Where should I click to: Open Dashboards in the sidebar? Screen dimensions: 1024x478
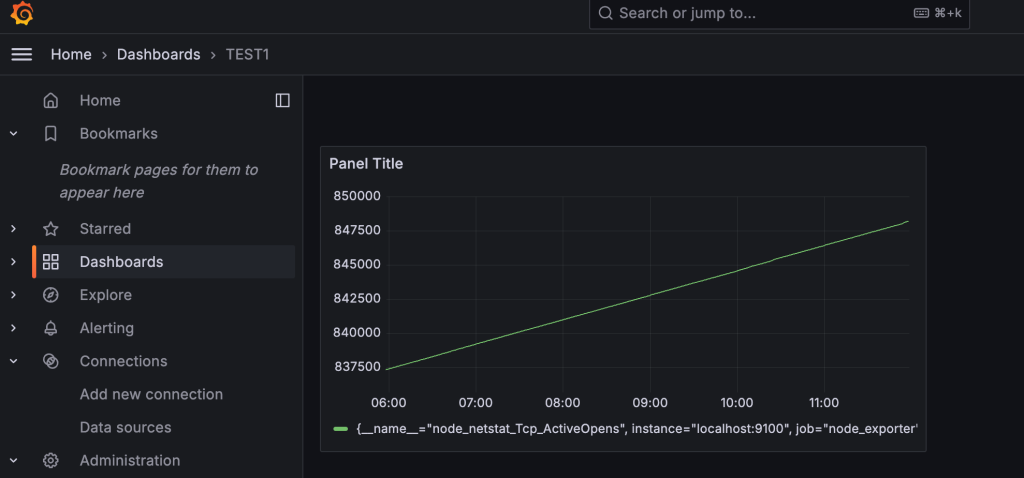click(x=121, y=262)
